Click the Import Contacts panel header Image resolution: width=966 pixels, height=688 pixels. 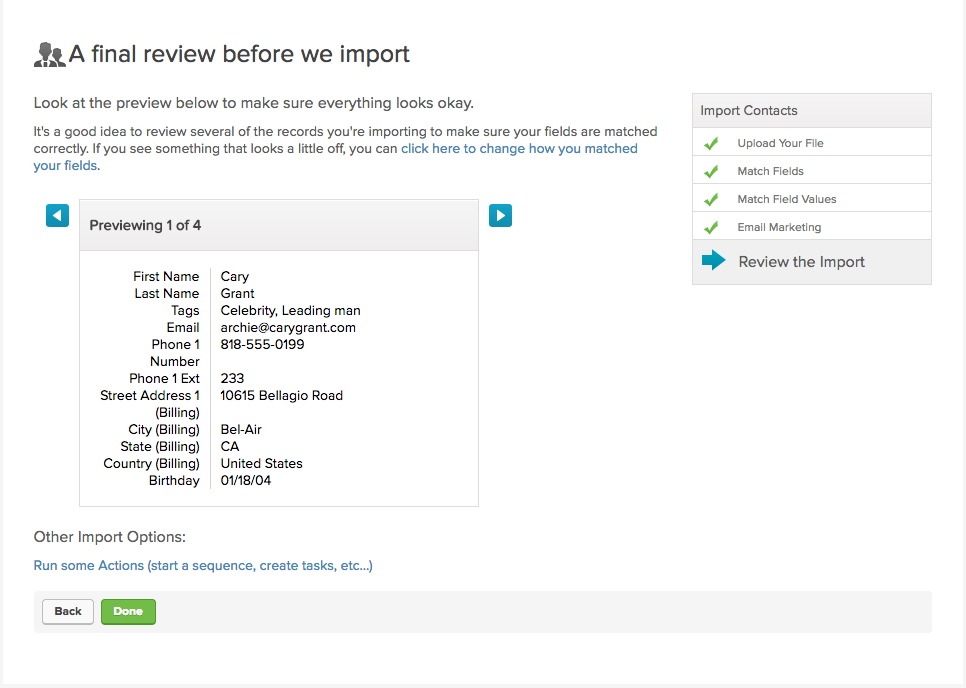pyautogui.click(x=811, y=111)
